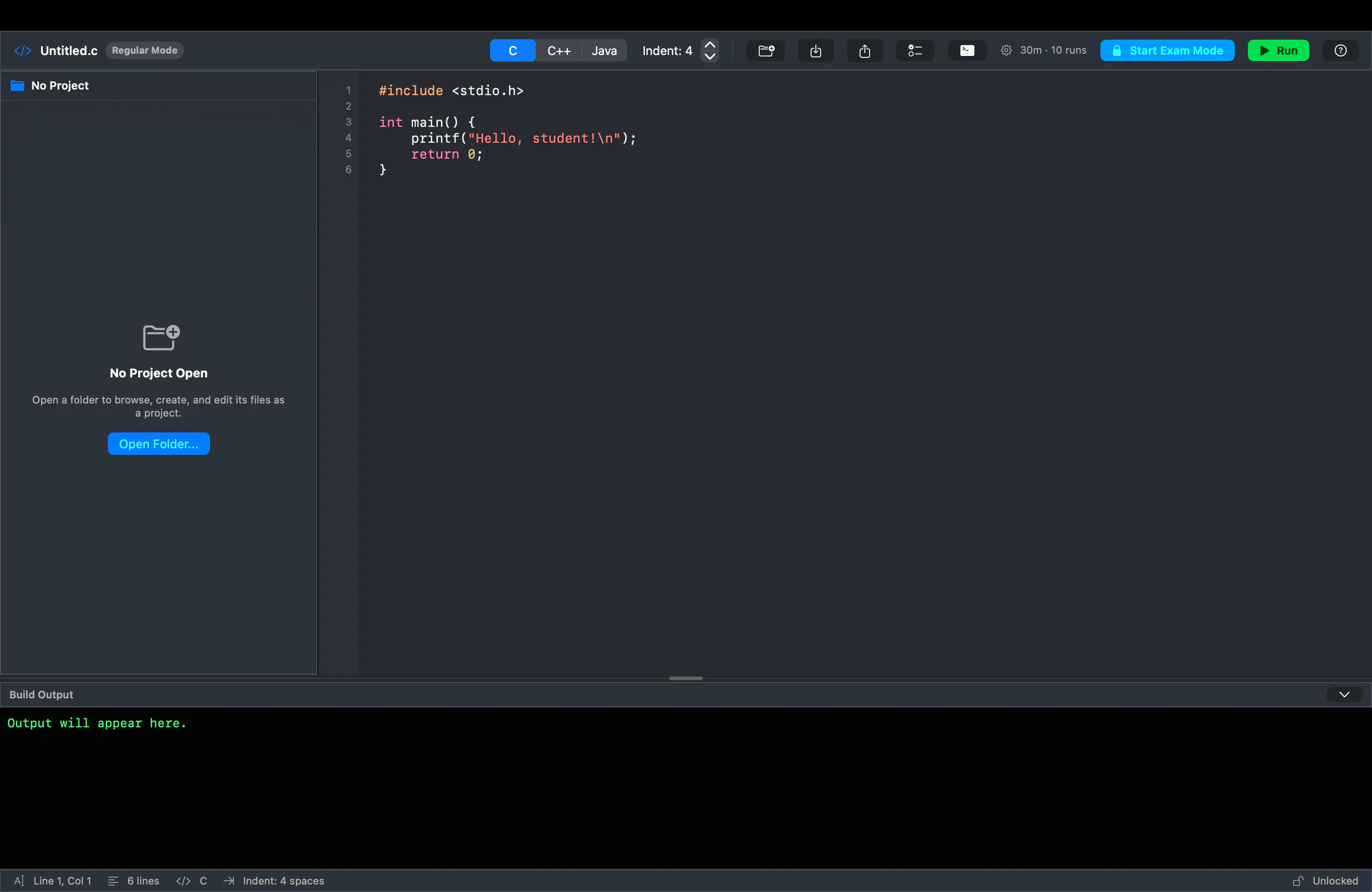Run the program
Image resolution: width=1372 pixels, height=892 pixels.
(x=1279, y=51)
